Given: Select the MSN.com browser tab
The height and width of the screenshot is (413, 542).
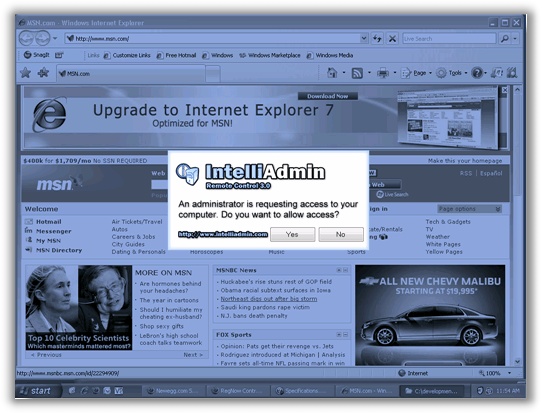Looking at the screenshot, I should pyautogui.click(x=131, y=74).
